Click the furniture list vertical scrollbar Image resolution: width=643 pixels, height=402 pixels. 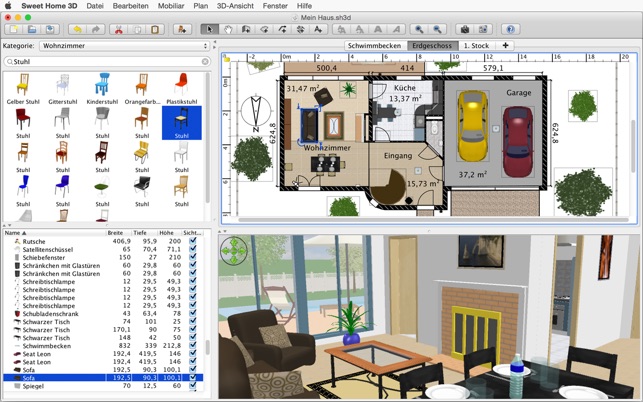(x=207, y=347)
